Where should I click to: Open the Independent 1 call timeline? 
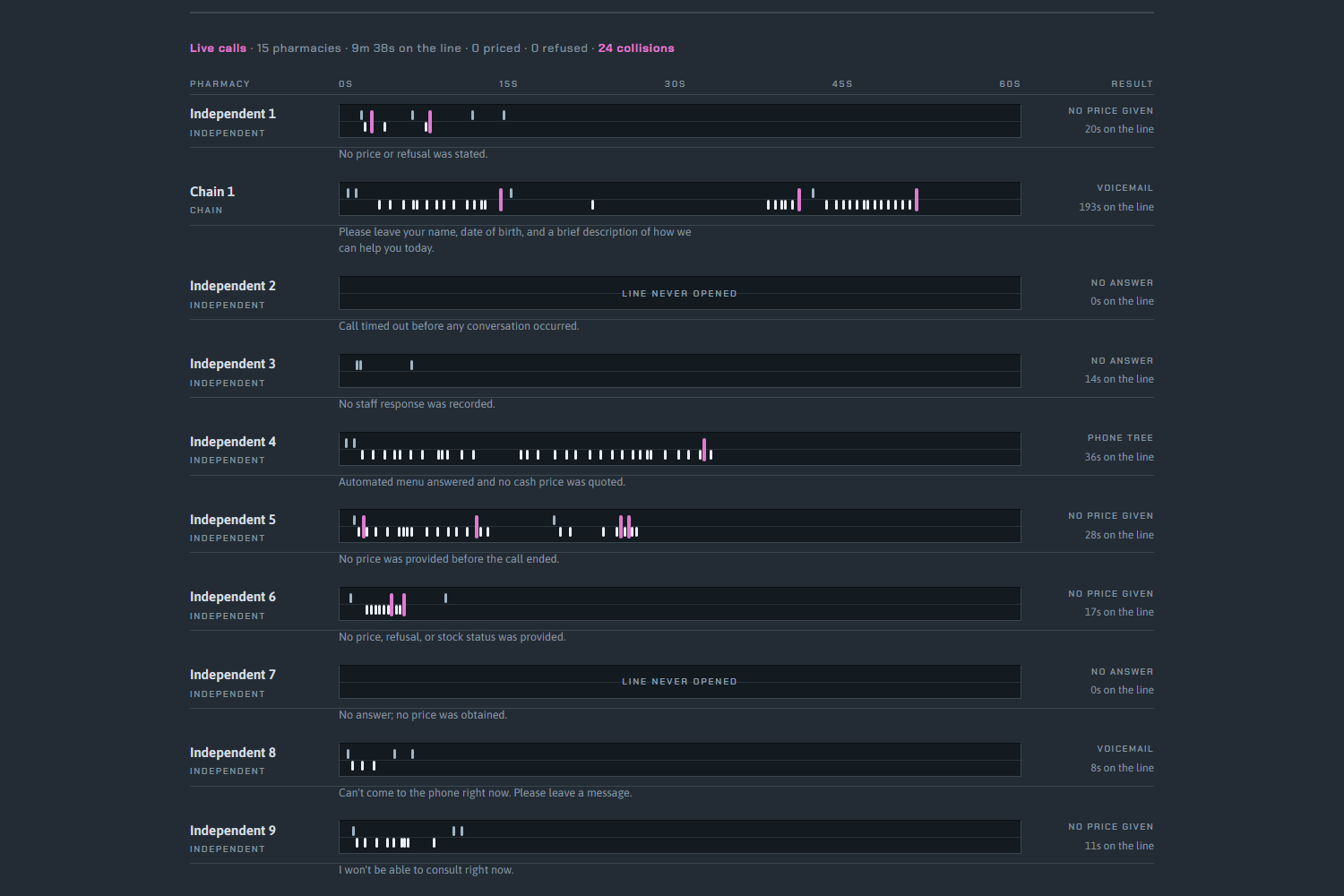pyautogui.click(x=680, y=121)
